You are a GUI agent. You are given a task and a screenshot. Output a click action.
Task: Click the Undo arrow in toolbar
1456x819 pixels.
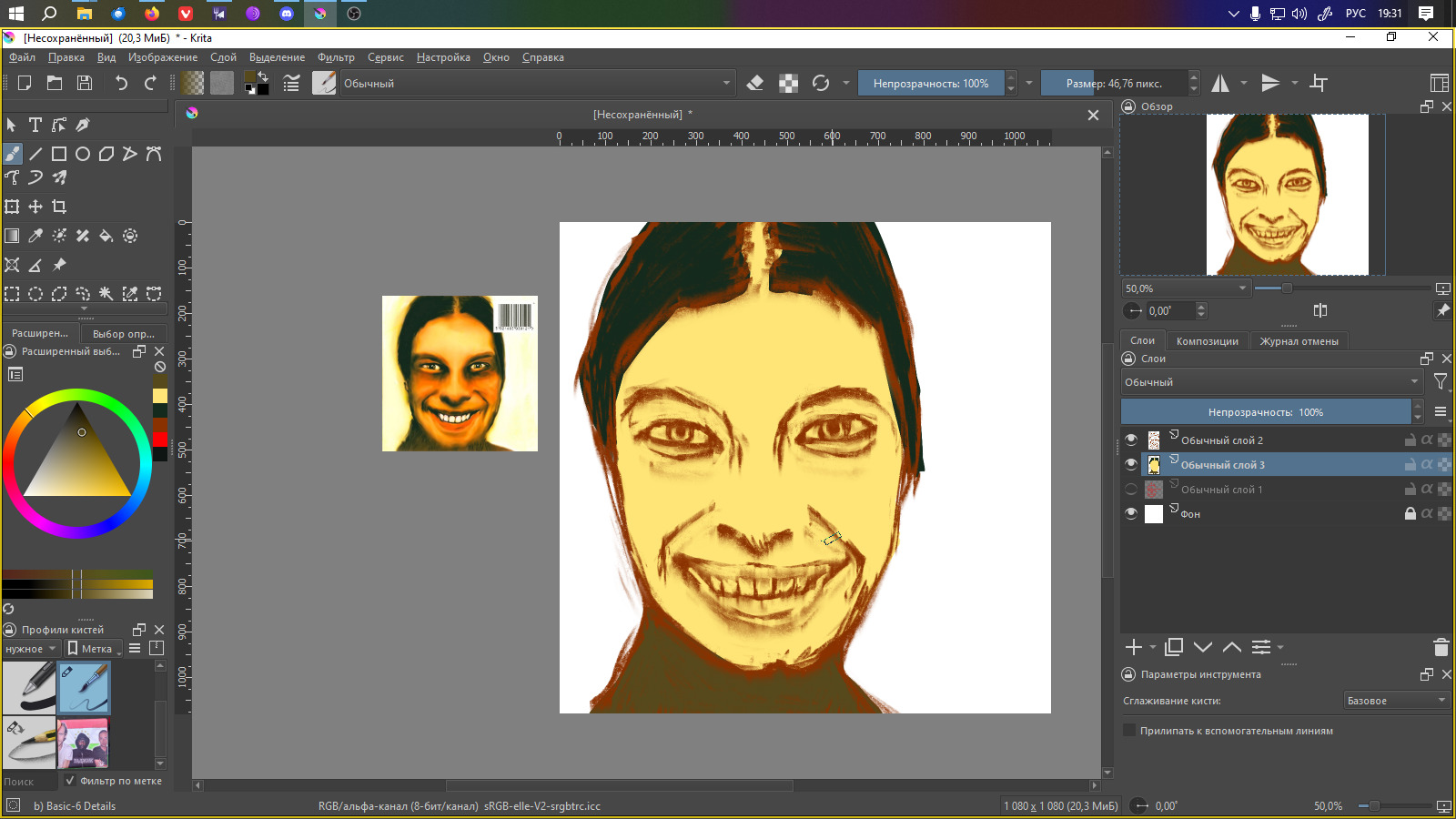coord(121,84)
